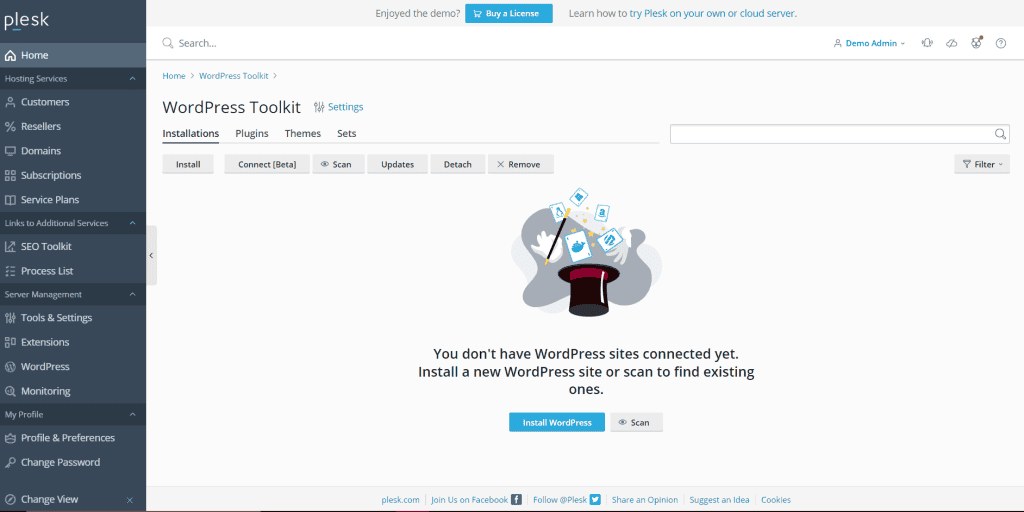Viewport: 1024px width, 512px height.
Task: Click Change View at sidebar bottom
Action: point(50,500)
